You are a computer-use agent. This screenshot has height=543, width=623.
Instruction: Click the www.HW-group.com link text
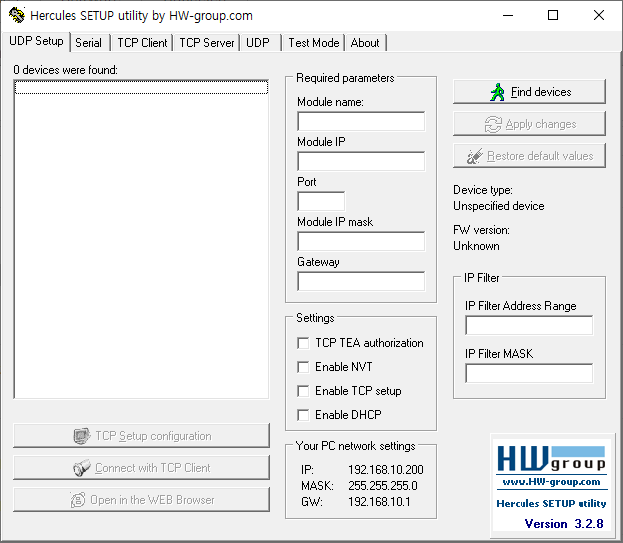[x=551, y=482]
